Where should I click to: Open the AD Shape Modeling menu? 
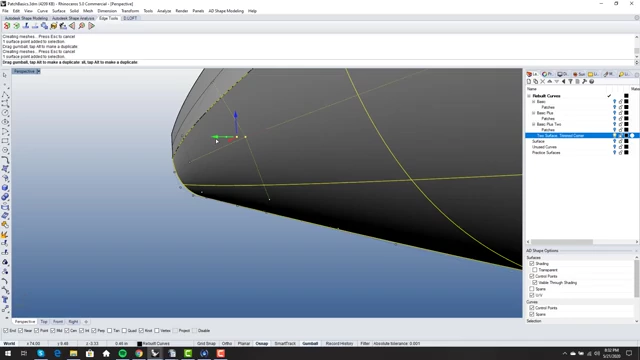point(226,11)
